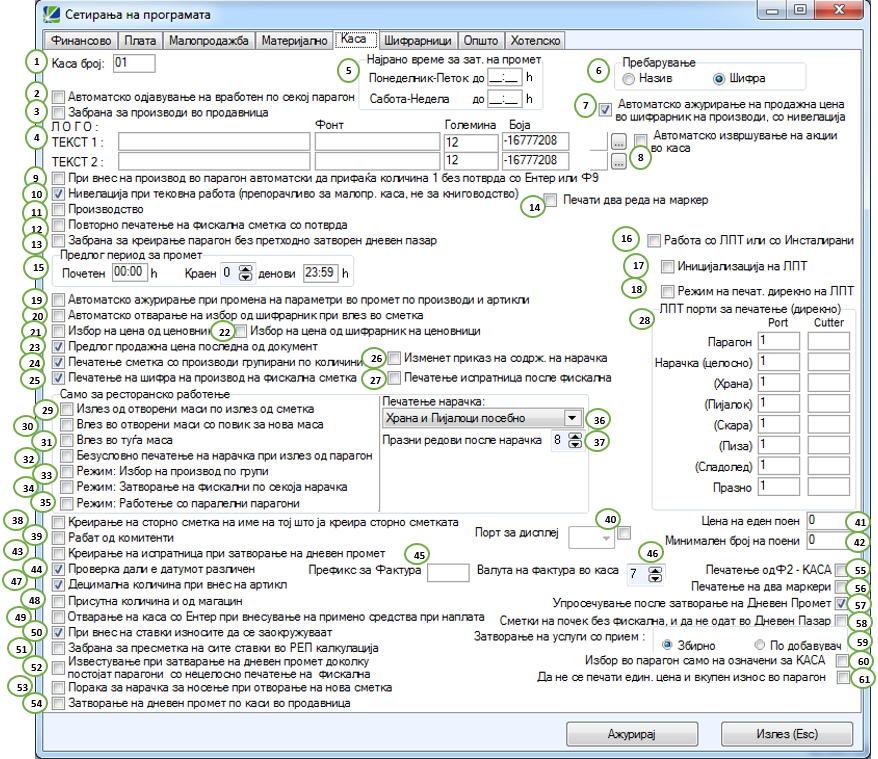
Task: Uncheck Нивелација при тековна работа
Action: point(58,194)
